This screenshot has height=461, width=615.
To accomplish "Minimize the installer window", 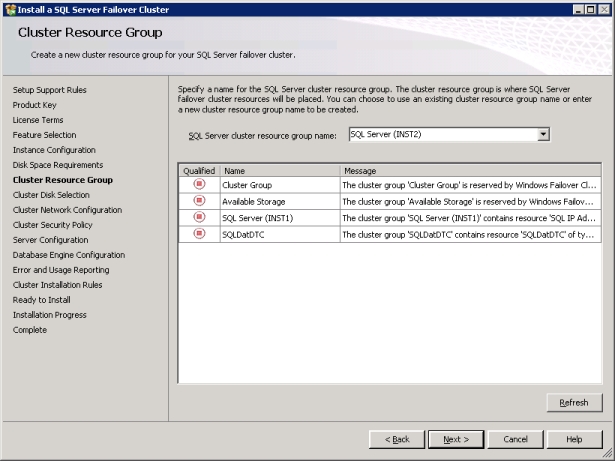I will pos(578,10).
